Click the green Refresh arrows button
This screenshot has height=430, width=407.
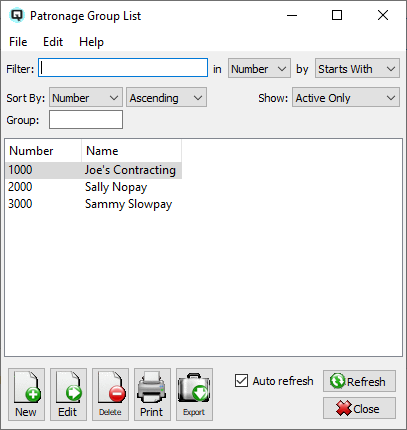click(359, 381)
